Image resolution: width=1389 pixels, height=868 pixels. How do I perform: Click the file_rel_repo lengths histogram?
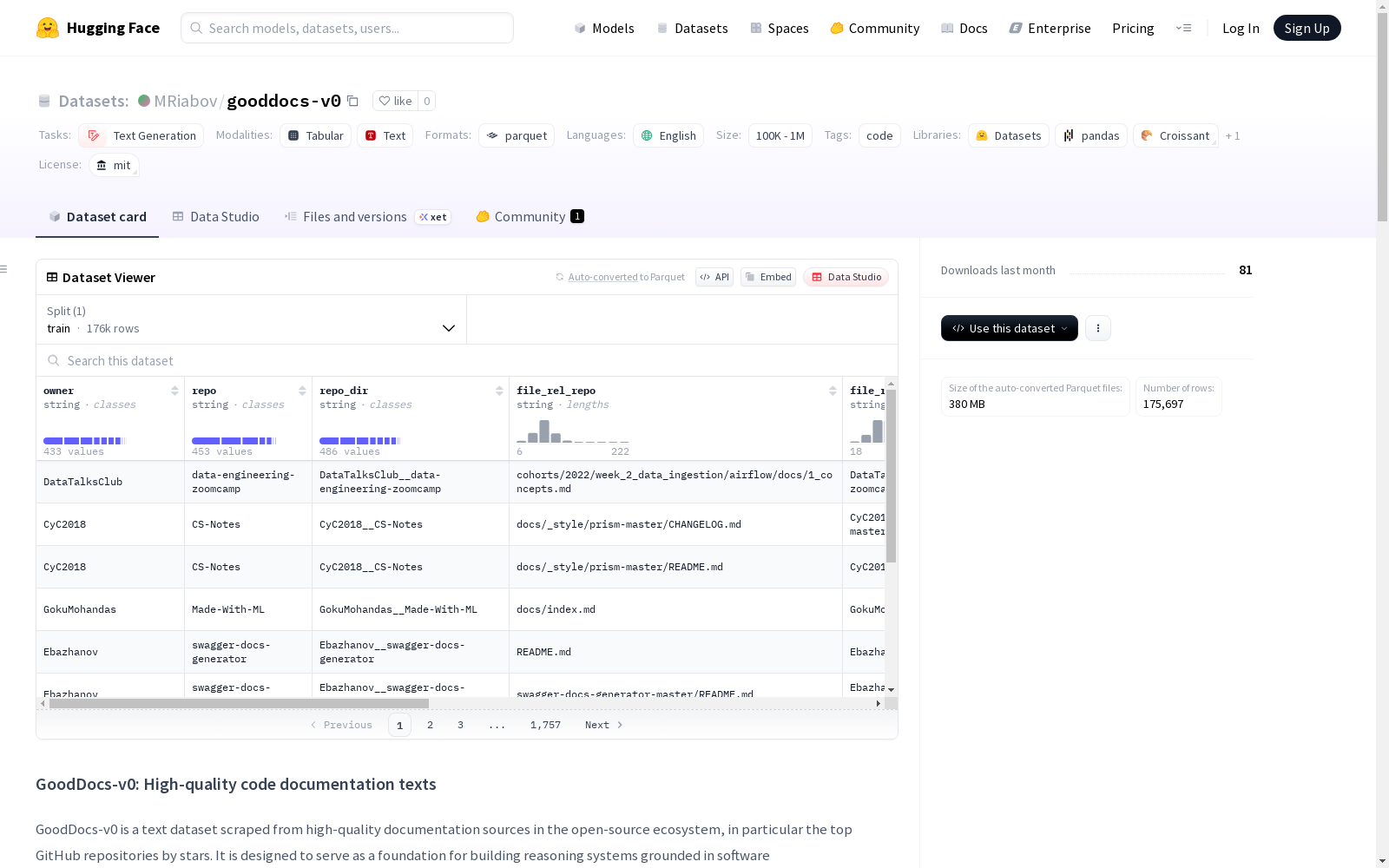[x=573, y=431]
